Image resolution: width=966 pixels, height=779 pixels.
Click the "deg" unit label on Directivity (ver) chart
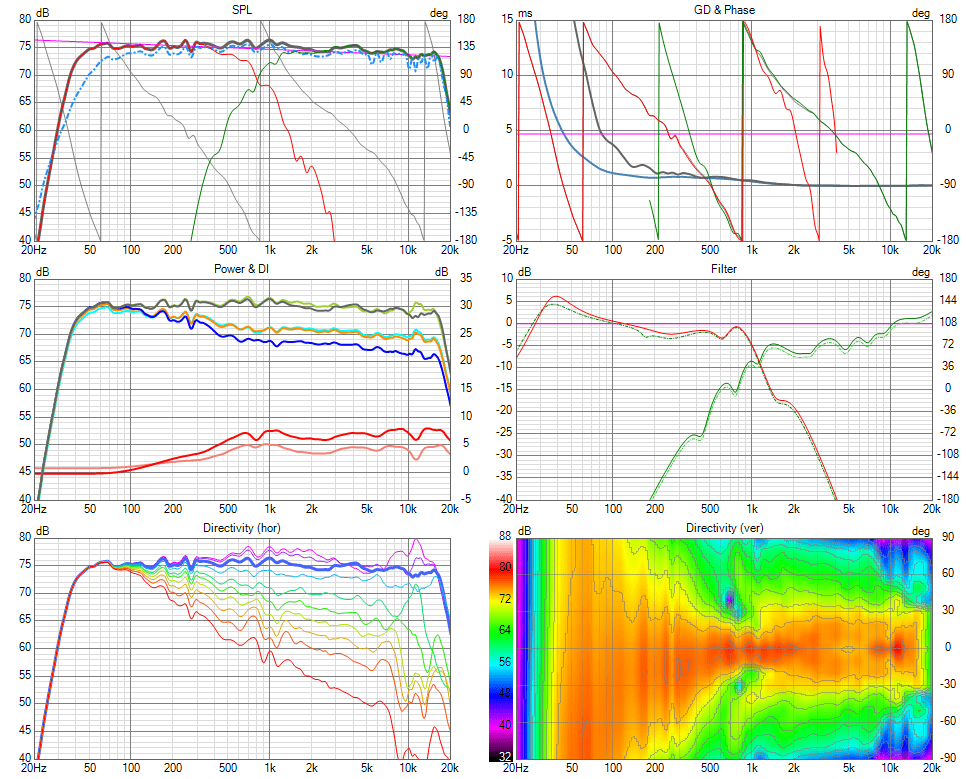coord(920,531)
